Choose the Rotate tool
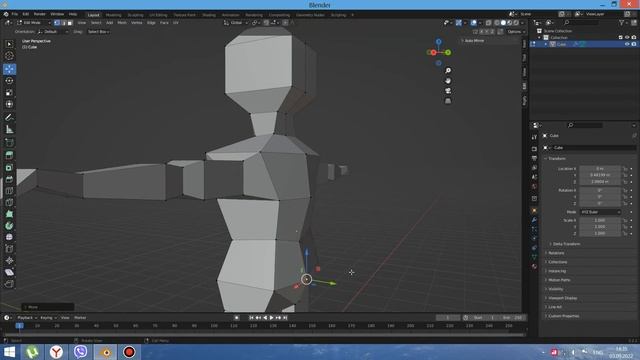 [9, 81]
